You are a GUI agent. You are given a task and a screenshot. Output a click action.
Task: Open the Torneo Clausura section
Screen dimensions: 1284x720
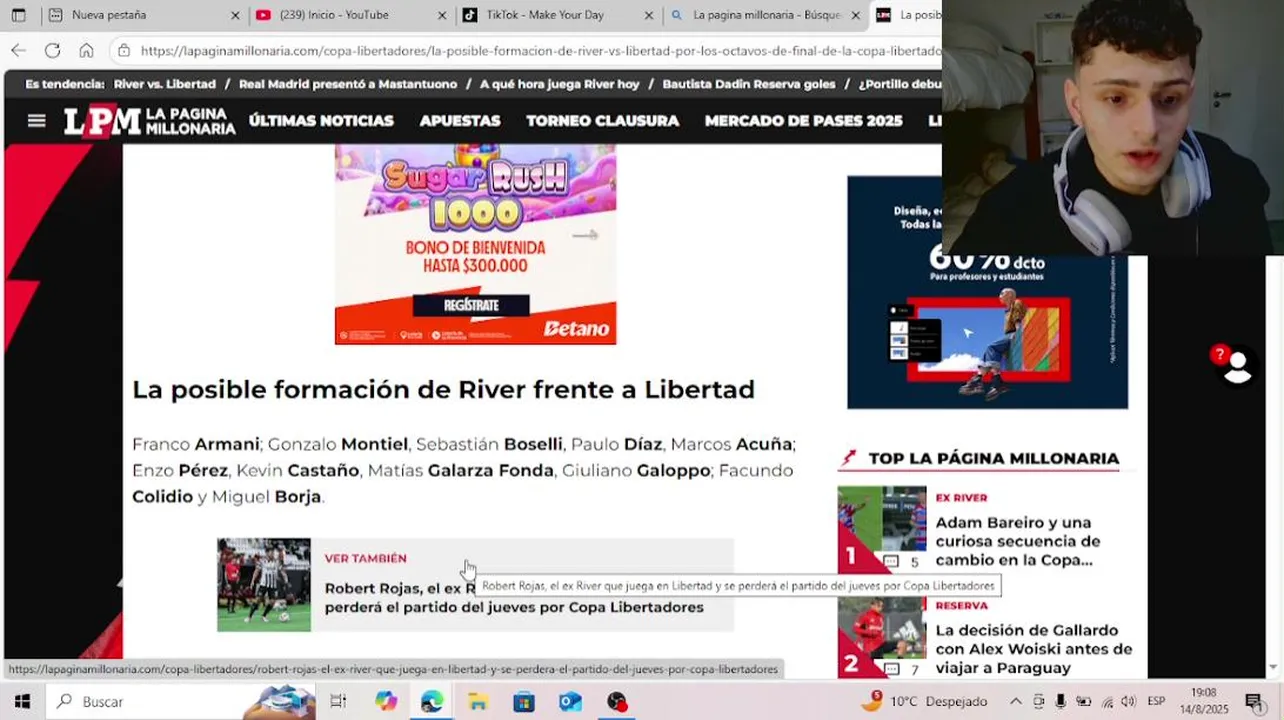603,121
